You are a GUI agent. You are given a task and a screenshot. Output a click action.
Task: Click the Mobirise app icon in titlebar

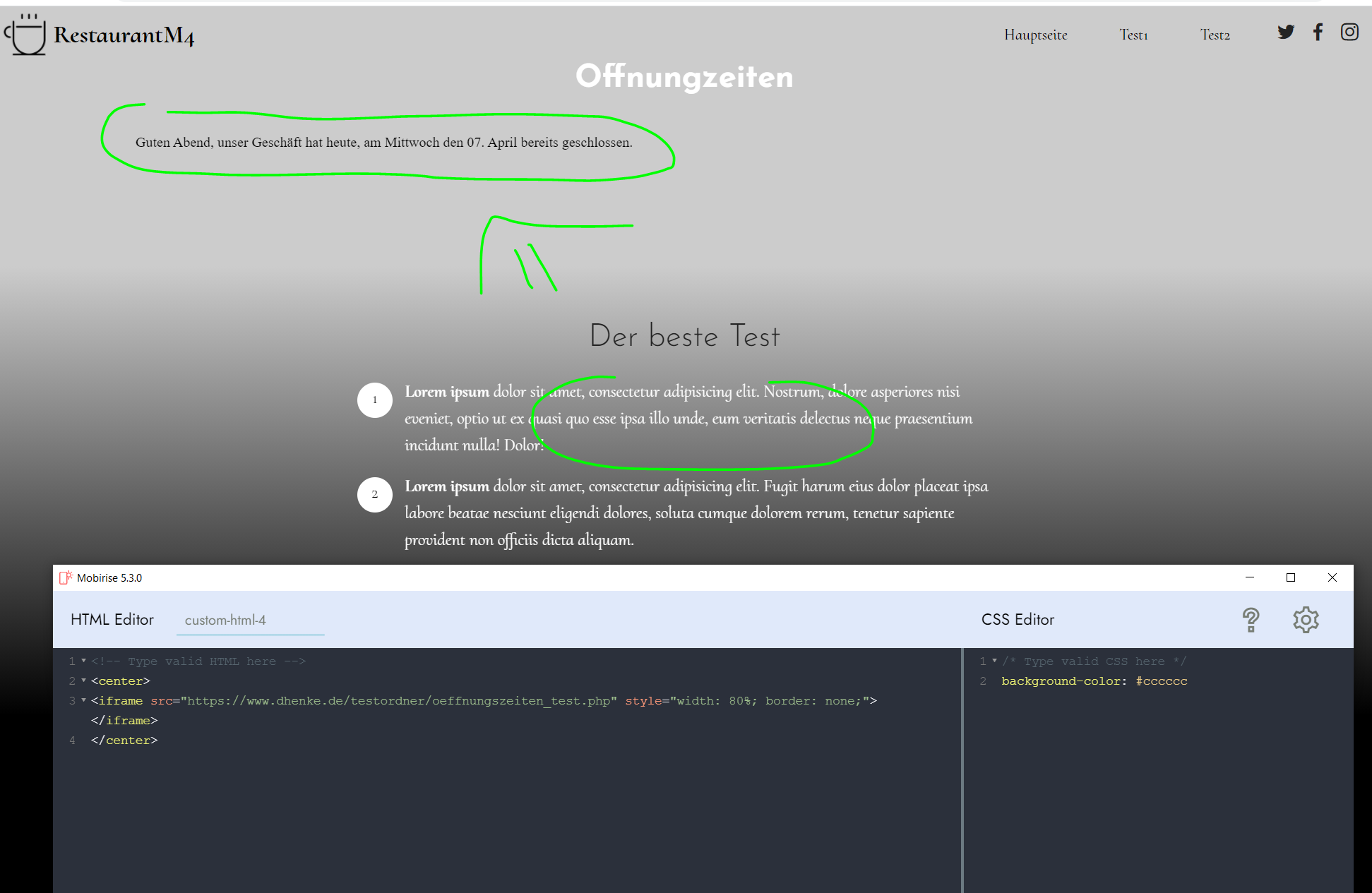(x=66, y=577)
